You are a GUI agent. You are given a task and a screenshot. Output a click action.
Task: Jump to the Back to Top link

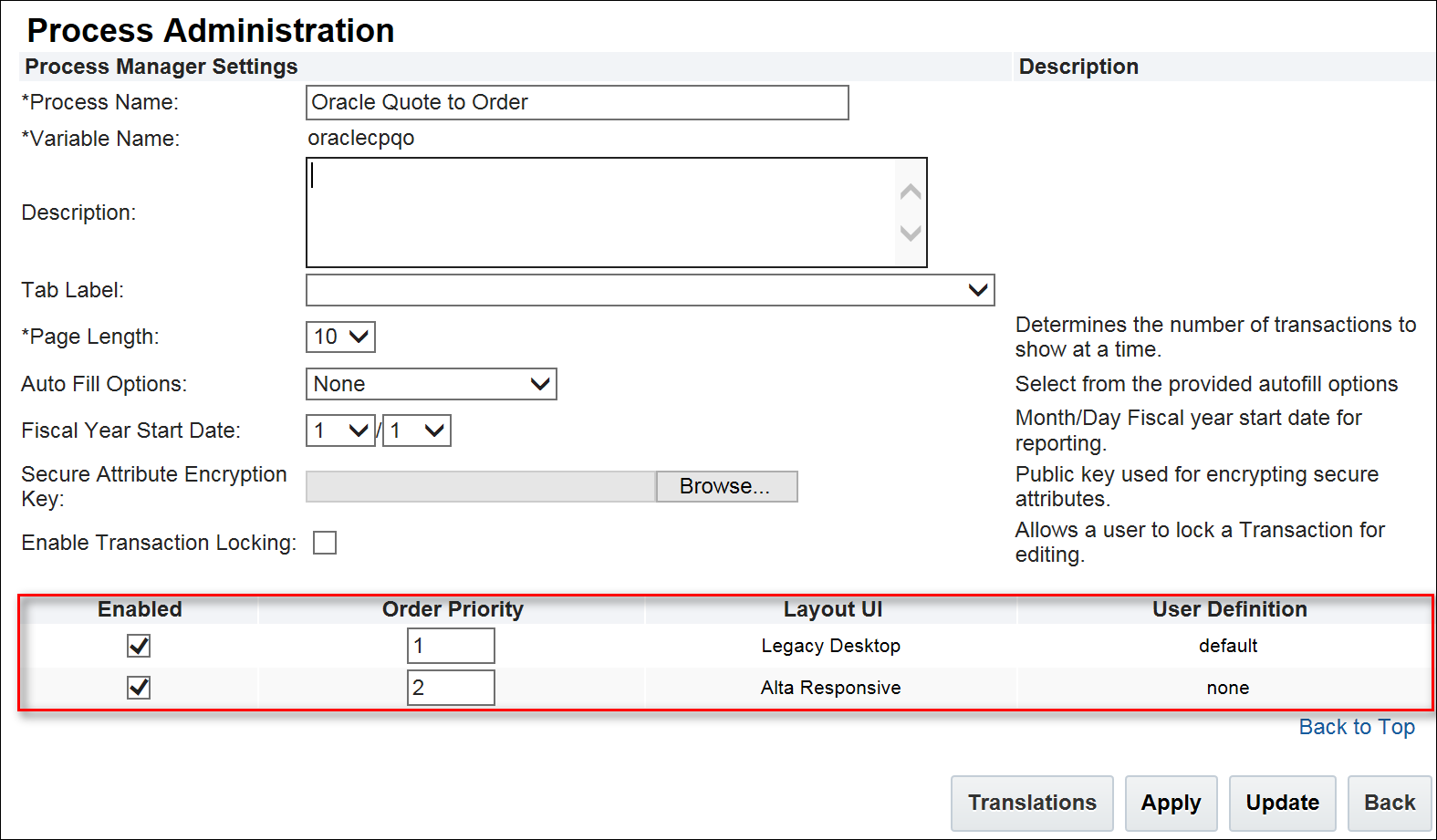1357,727
